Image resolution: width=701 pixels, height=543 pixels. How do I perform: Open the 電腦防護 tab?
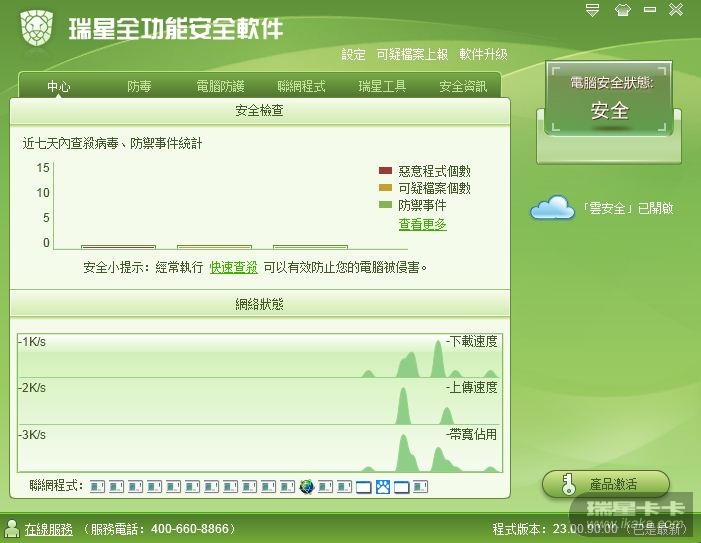(x=220, y=86)
